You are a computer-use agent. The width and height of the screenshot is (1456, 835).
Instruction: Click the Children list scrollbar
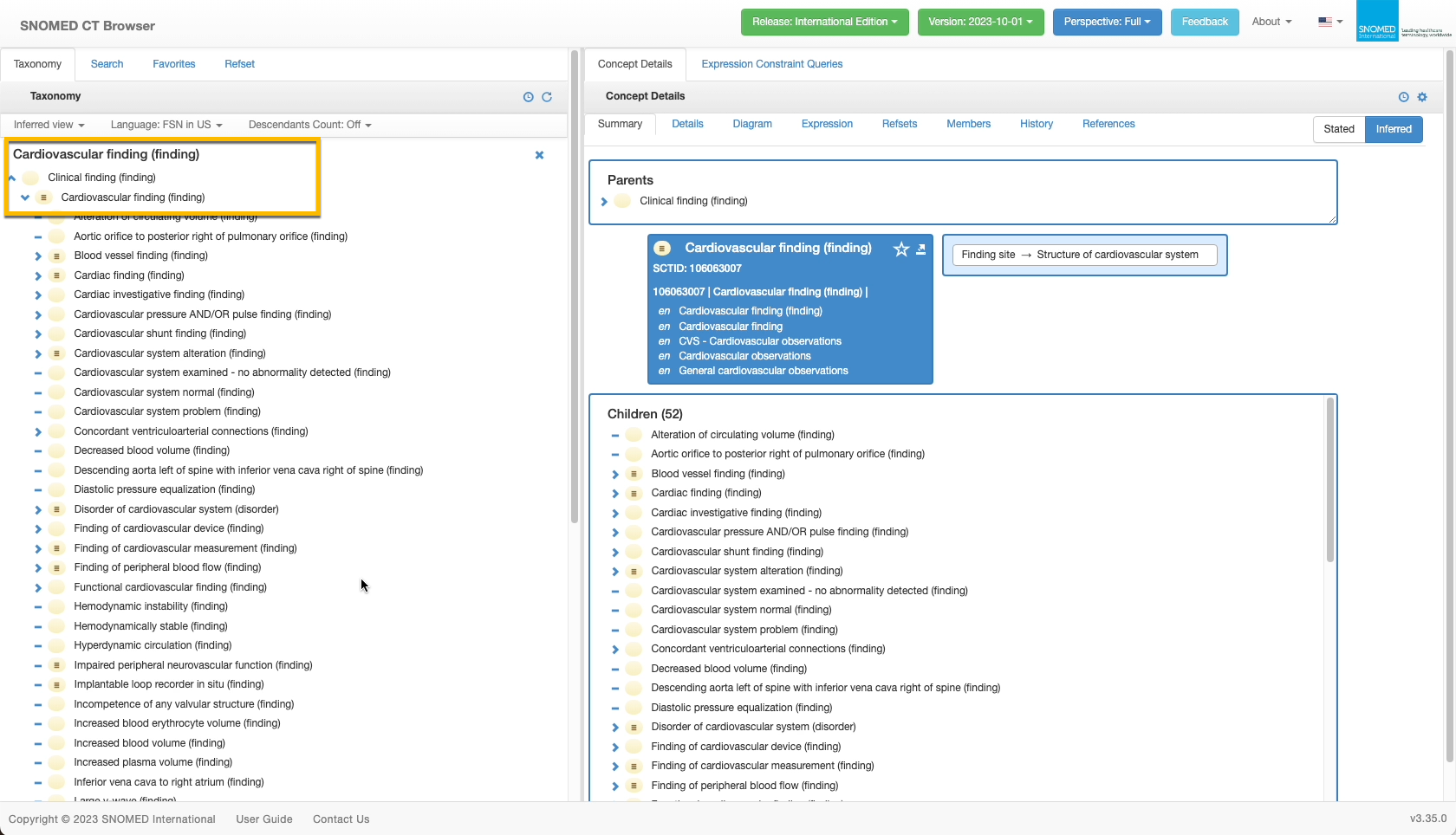pos(1329,481)
